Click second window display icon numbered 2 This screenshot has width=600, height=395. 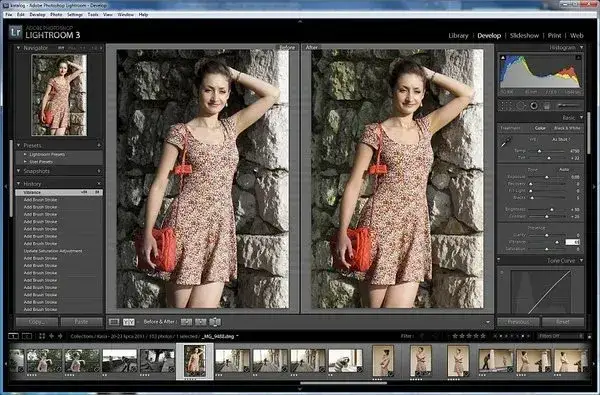(27, 336)
